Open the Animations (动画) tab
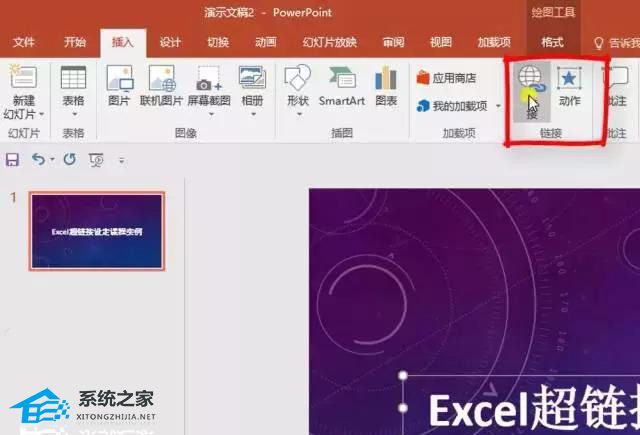This screenshot has width=640, height=435. 266,42
